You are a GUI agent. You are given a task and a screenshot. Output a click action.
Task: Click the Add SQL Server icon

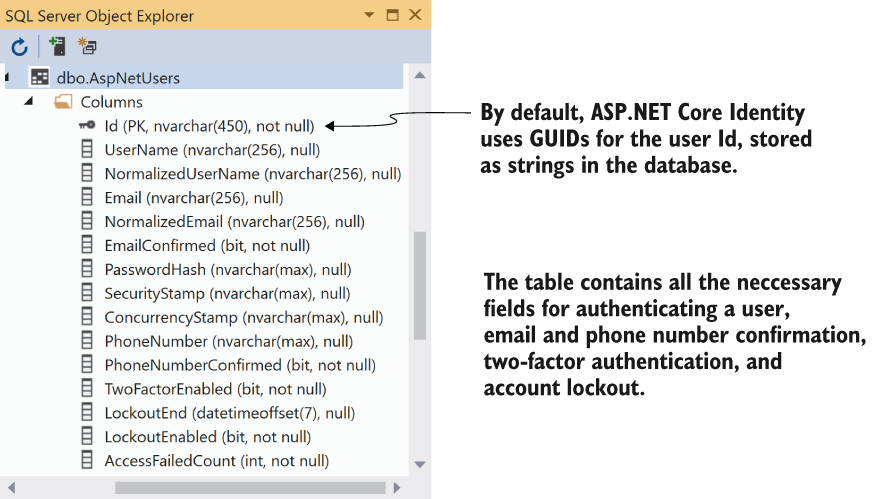[x=57, y=46]
